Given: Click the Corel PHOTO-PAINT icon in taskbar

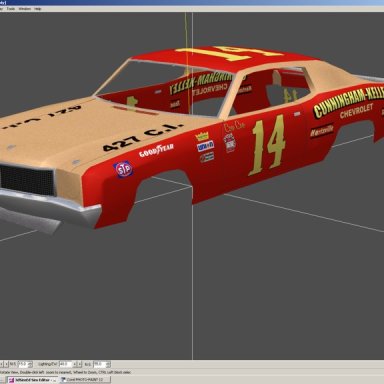Looking at the screenshot, I should [63, 380].
